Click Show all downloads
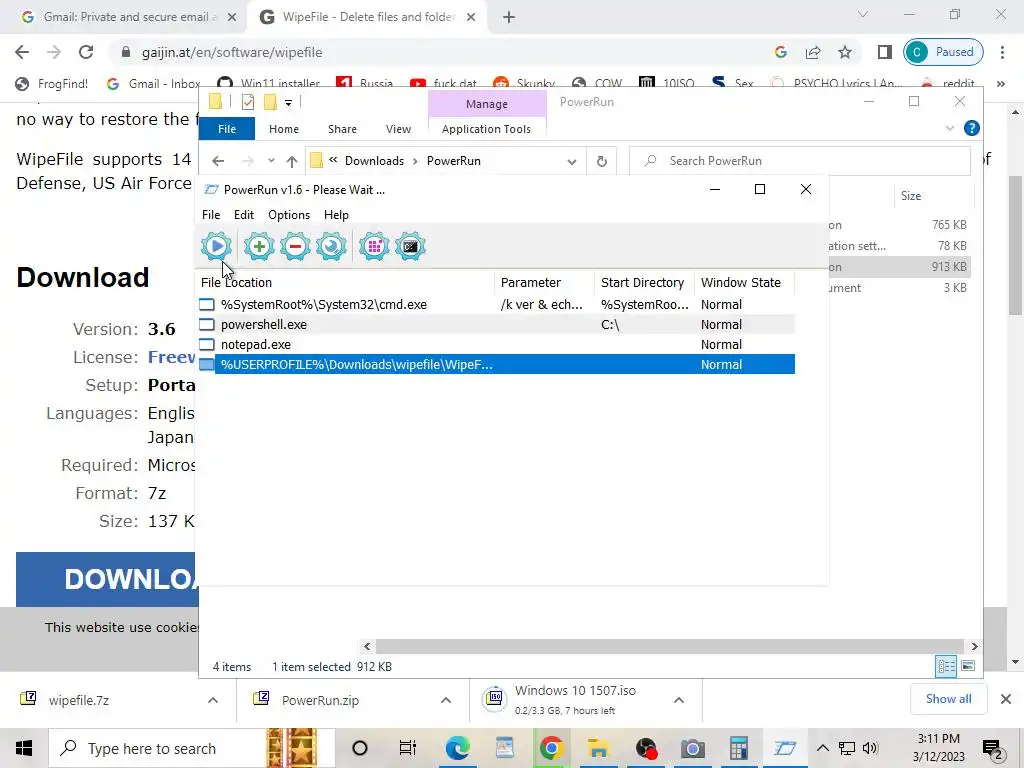 pos(948,699)
